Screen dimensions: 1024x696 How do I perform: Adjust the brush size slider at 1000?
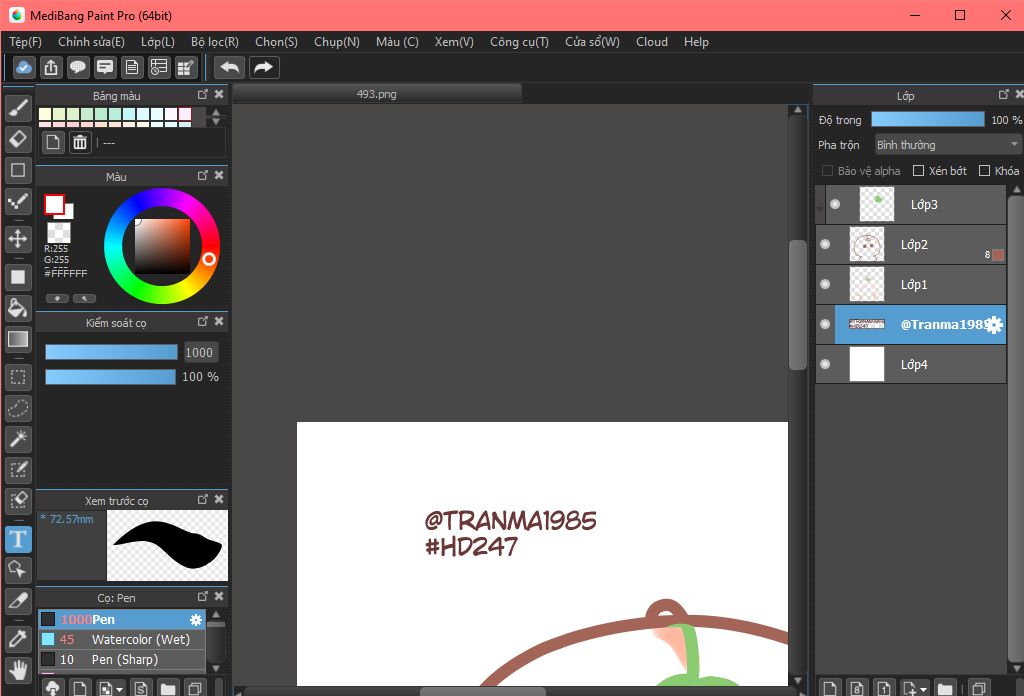tap(111, 353)
